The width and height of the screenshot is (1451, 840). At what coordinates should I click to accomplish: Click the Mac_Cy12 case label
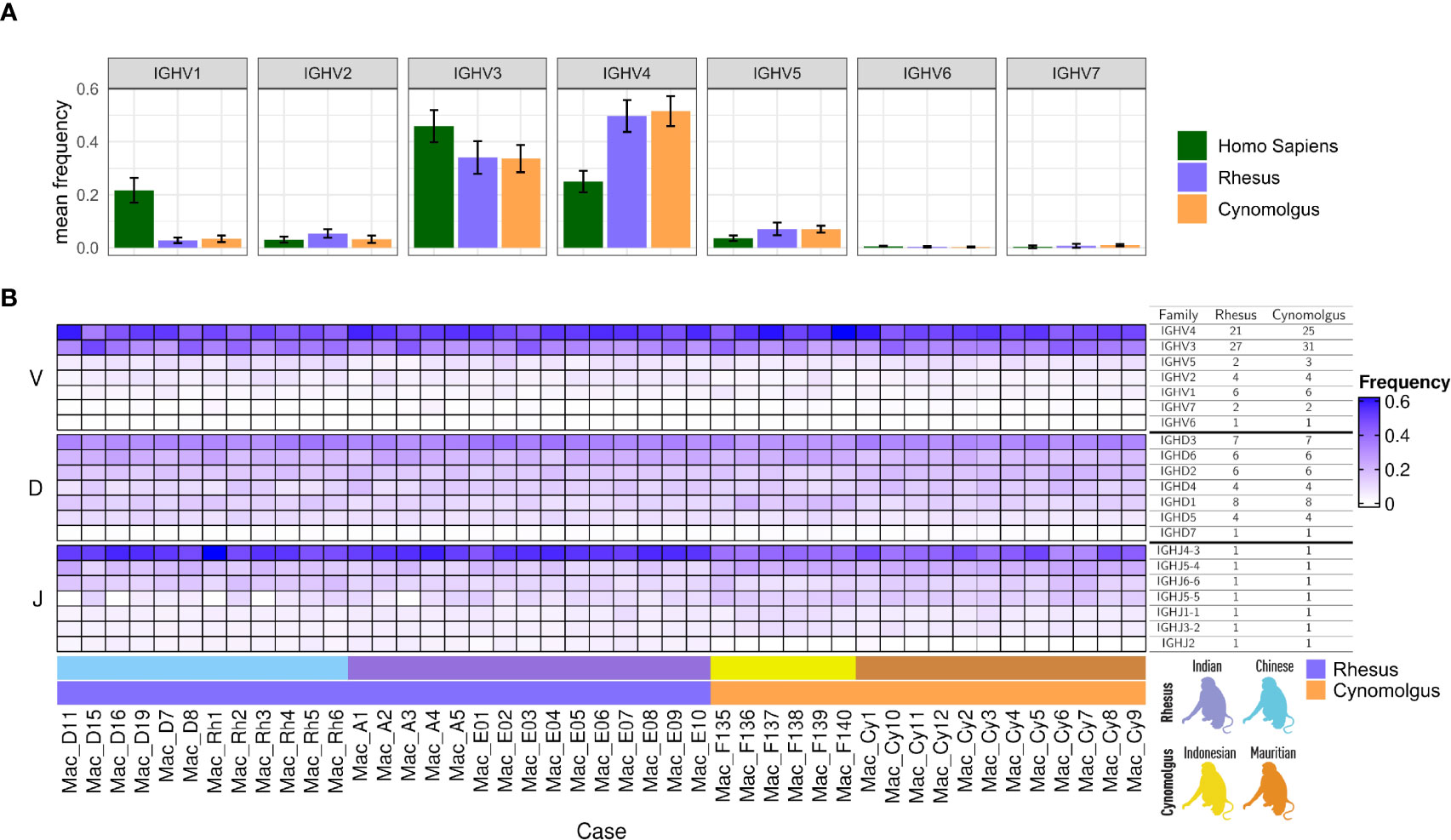[940, 757]
